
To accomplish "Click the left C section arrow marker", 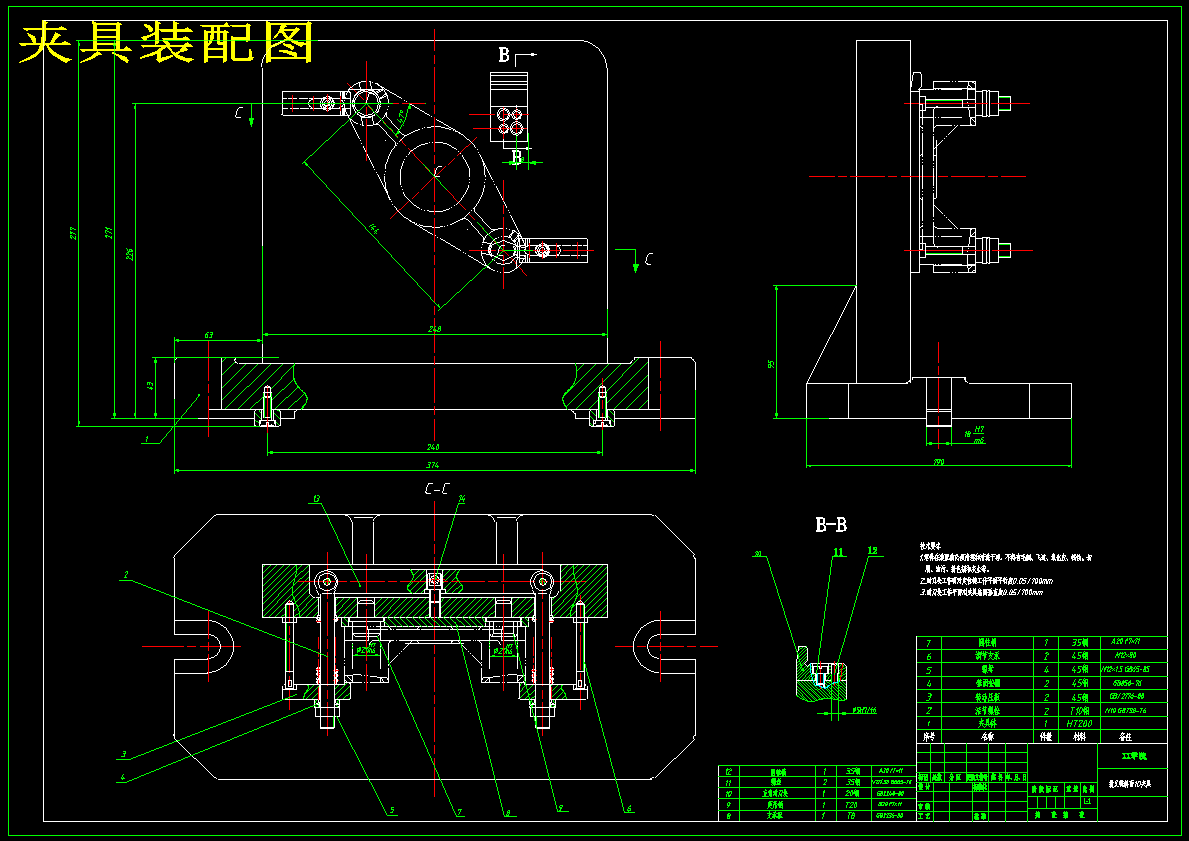I will tap(245, 115).
